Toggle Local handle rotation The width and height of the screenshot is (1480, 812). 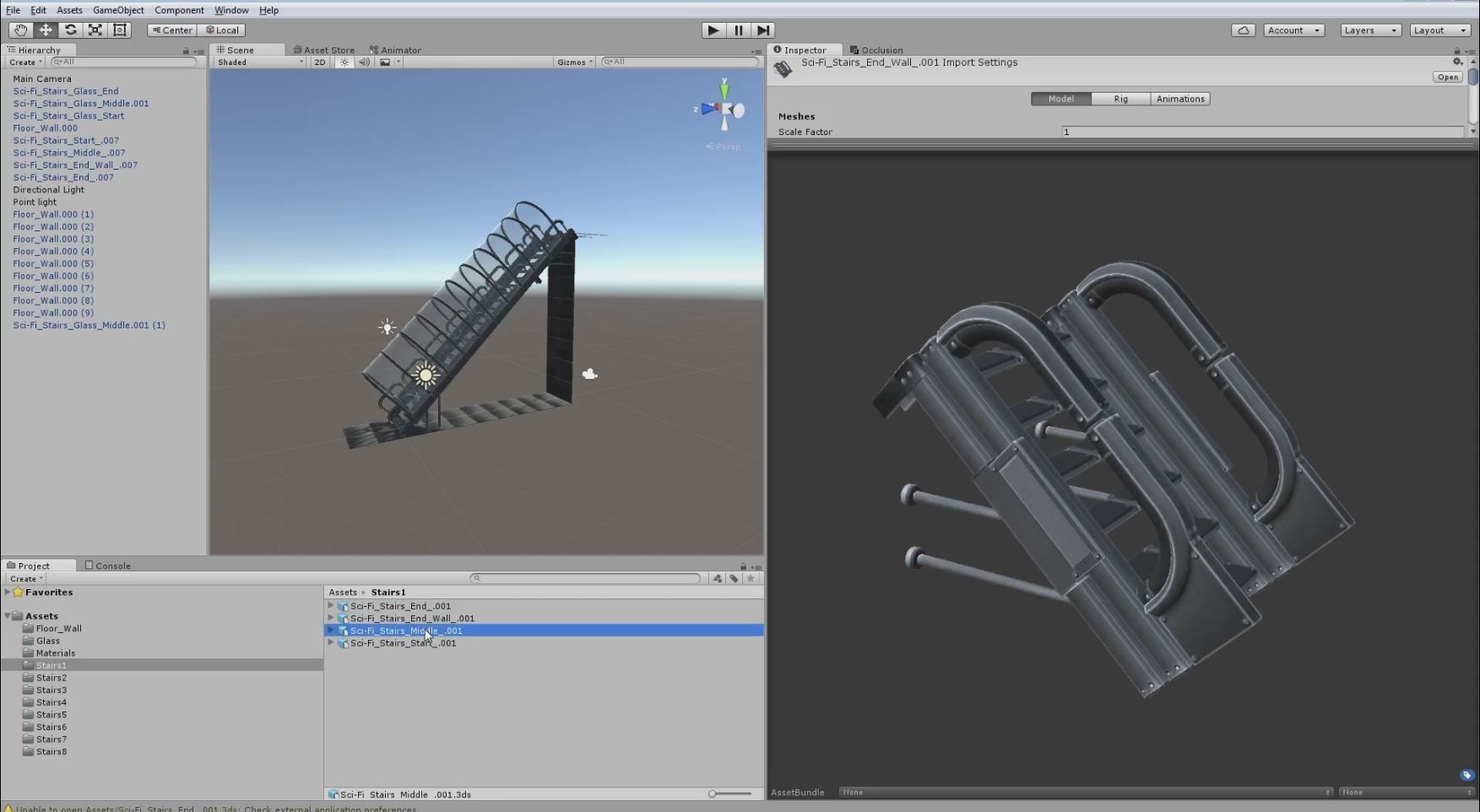point(223,30)
